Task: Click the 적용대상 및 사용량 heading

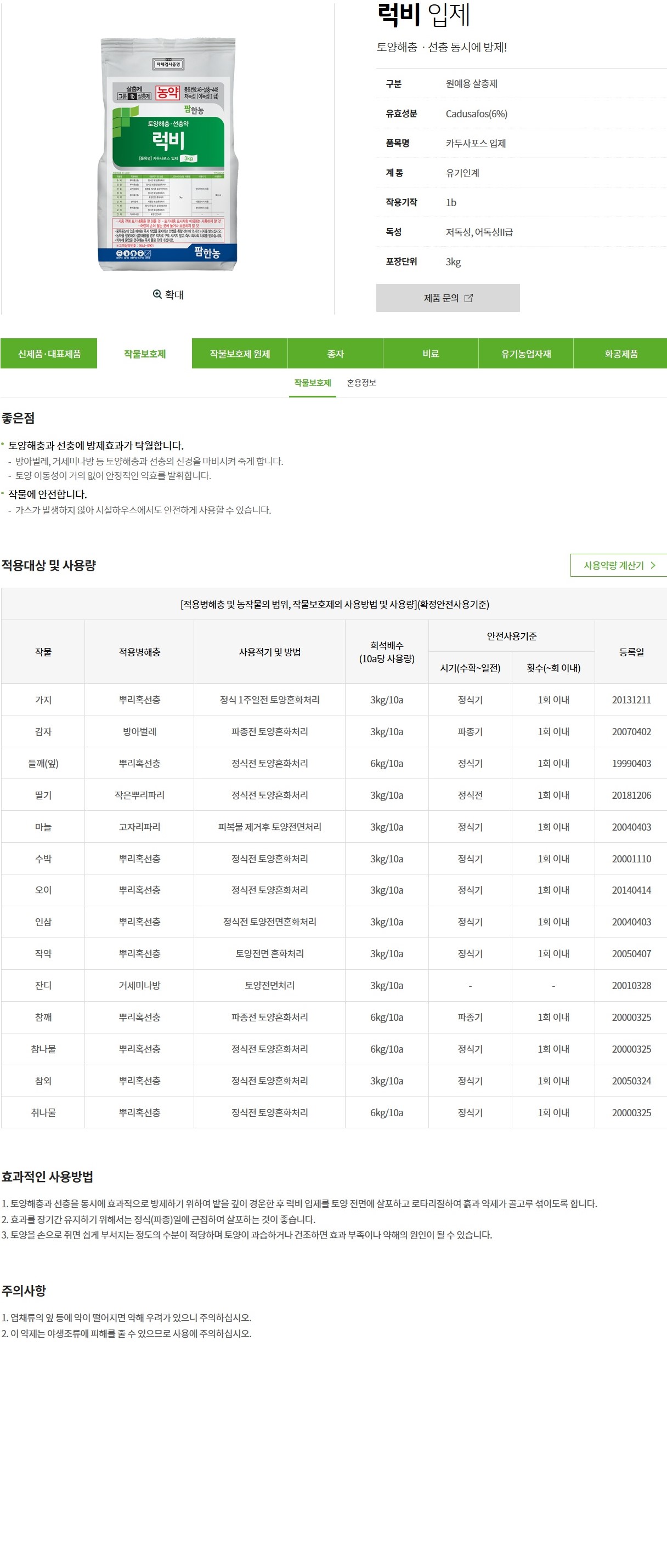Action: (49, 565)
